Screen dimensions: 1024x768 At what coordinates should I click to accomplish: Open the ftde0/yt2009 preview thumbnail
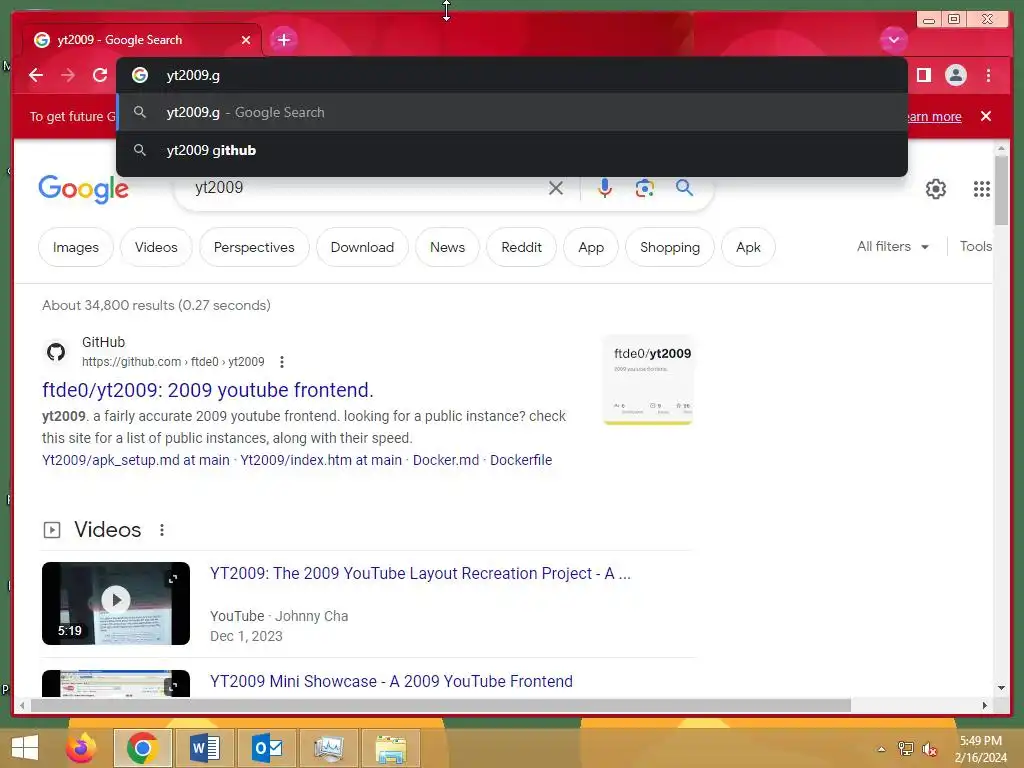[648, 380]
